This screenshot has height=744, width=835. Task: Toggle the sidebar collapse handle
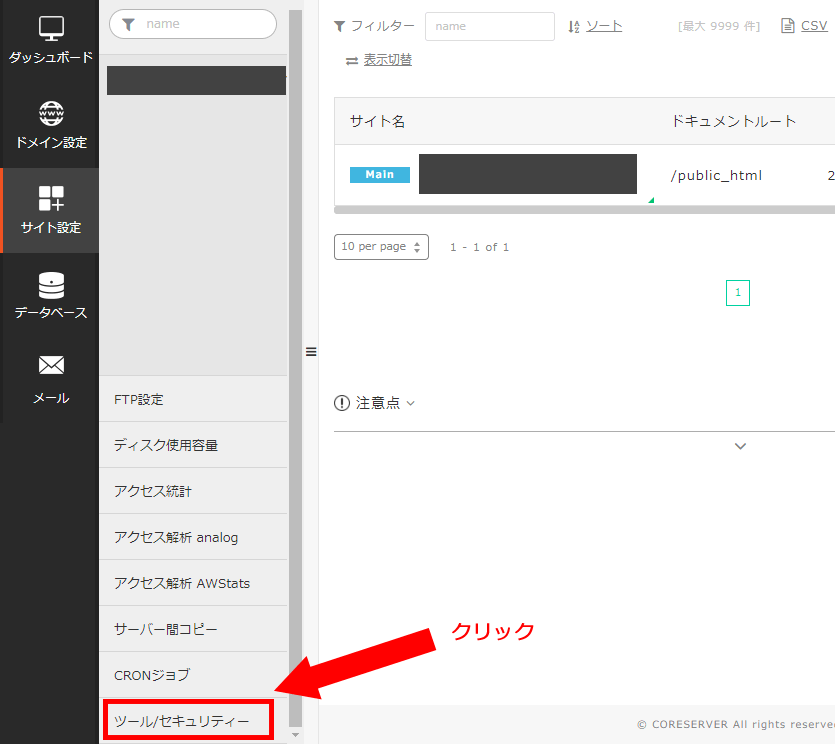pyautogui.click(x=310, y=352)
